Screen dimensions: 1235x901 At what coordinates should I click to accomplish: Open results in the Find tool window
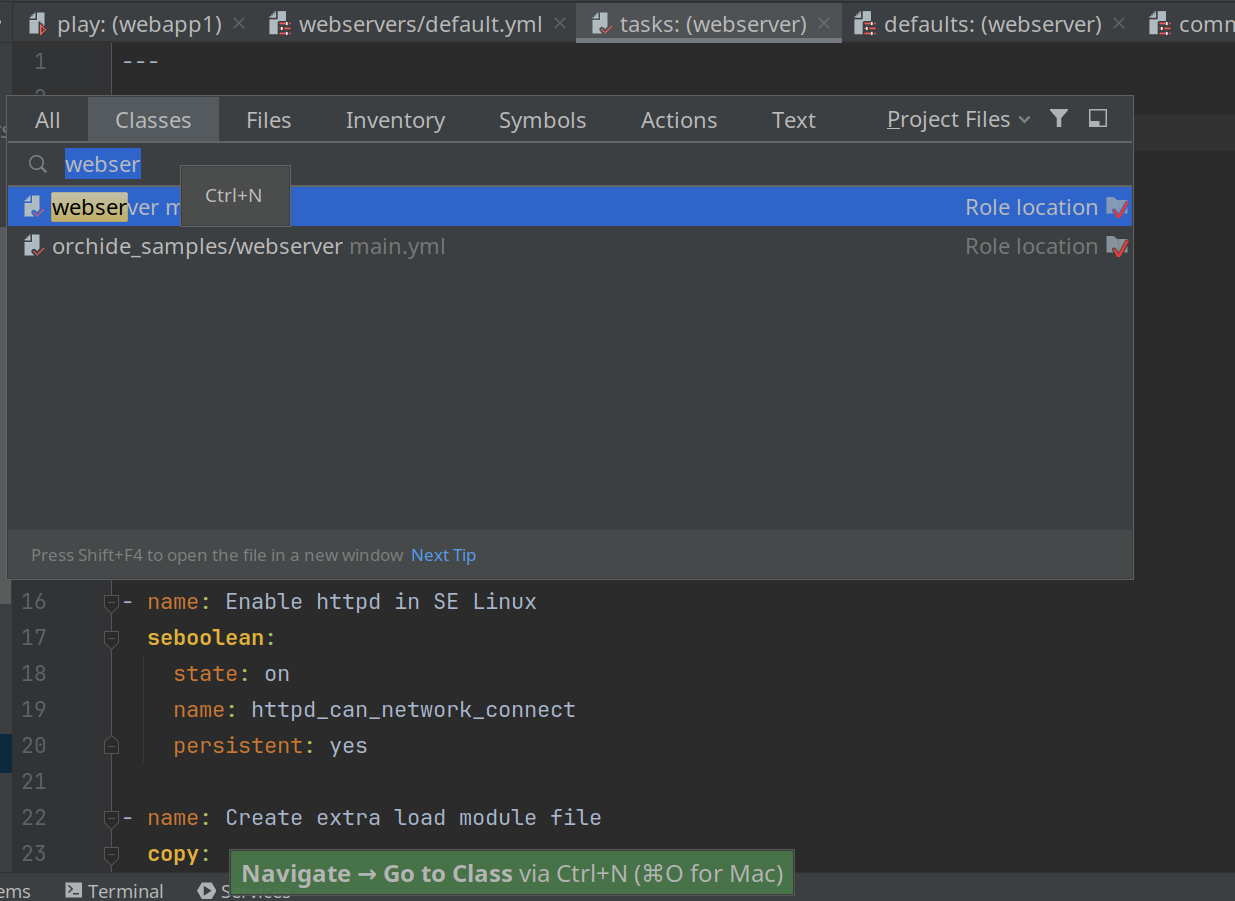(1098, 119)
